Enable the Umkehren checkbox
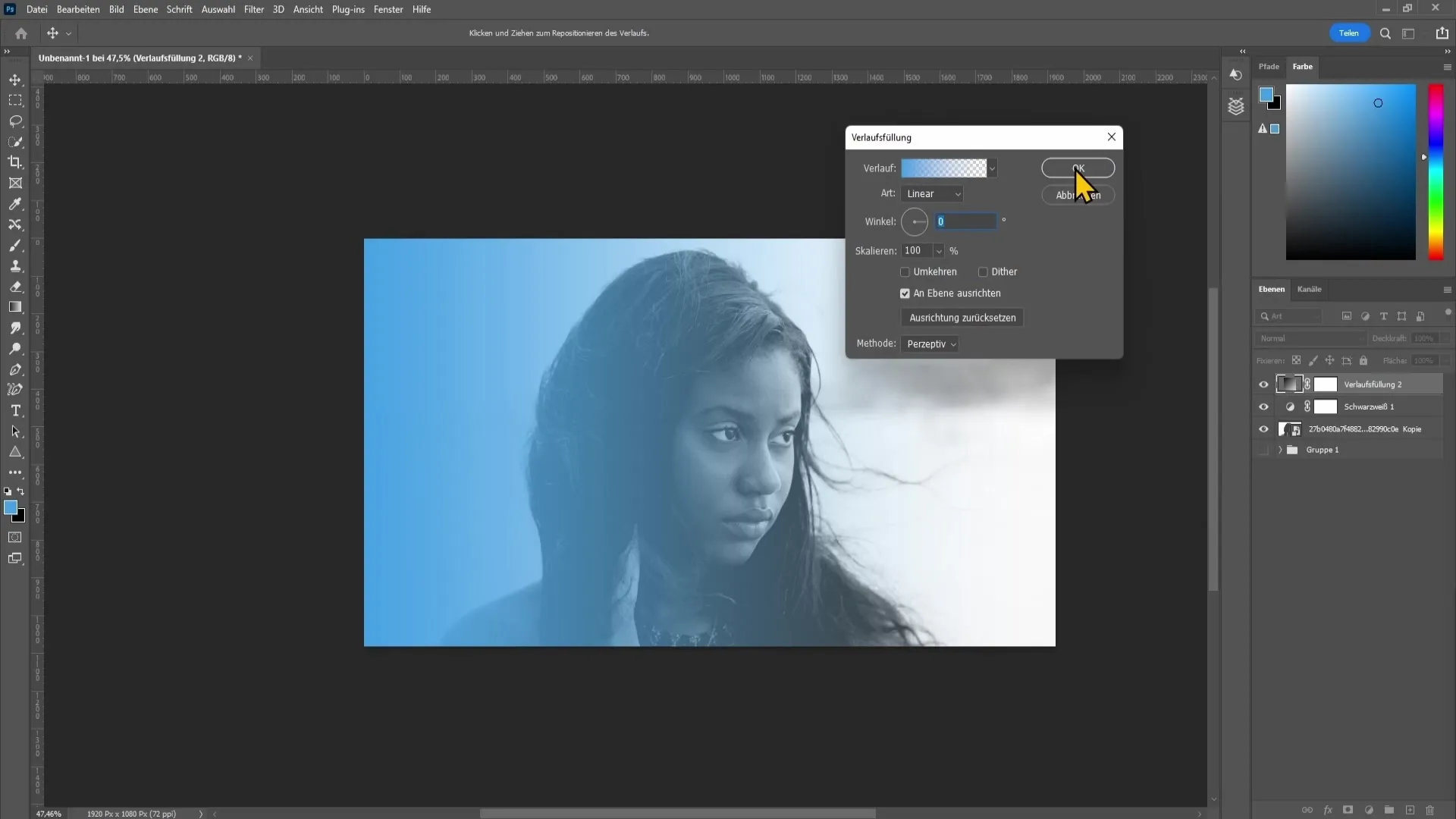The width and height of the screenshot is (1456, 819). click(x=906, y=272)
